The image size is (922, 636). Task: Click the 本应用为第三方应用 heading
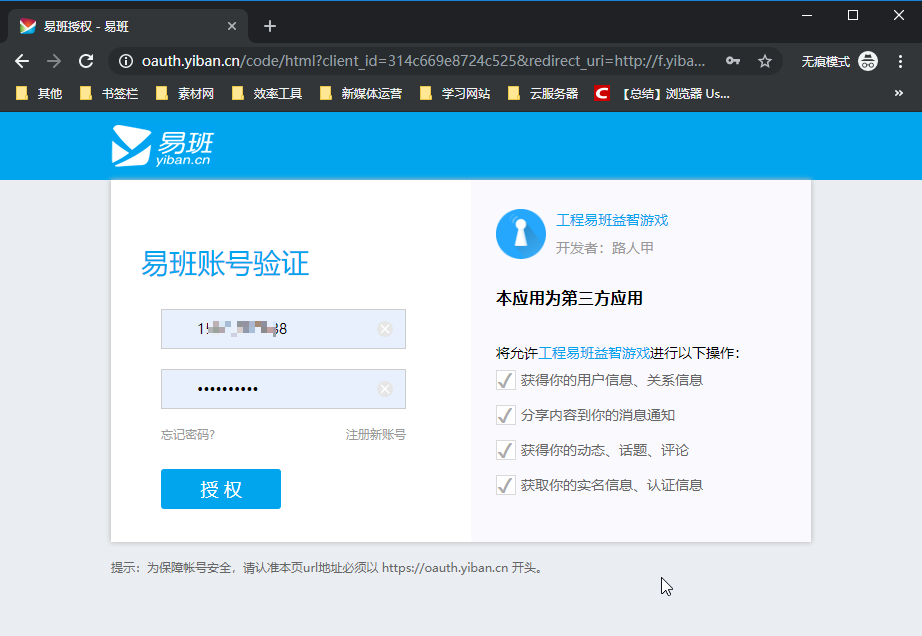tap(569, 299)
